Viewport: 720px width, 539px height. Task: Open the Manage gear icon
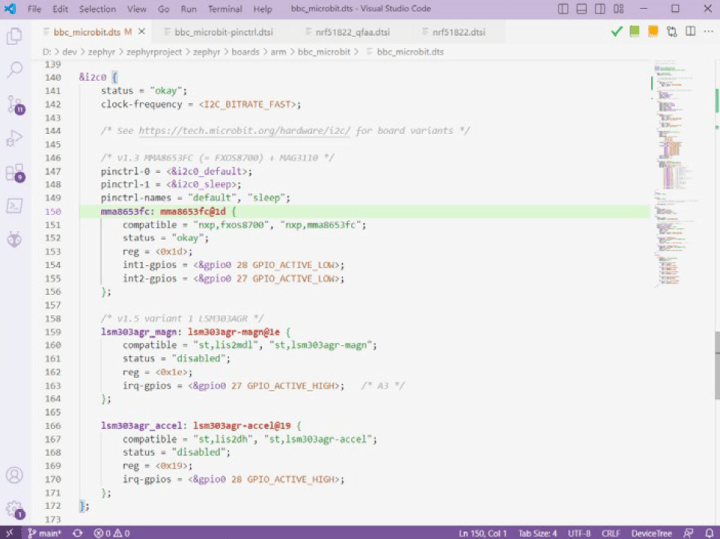pyautogui.click(x=15, y=508)
